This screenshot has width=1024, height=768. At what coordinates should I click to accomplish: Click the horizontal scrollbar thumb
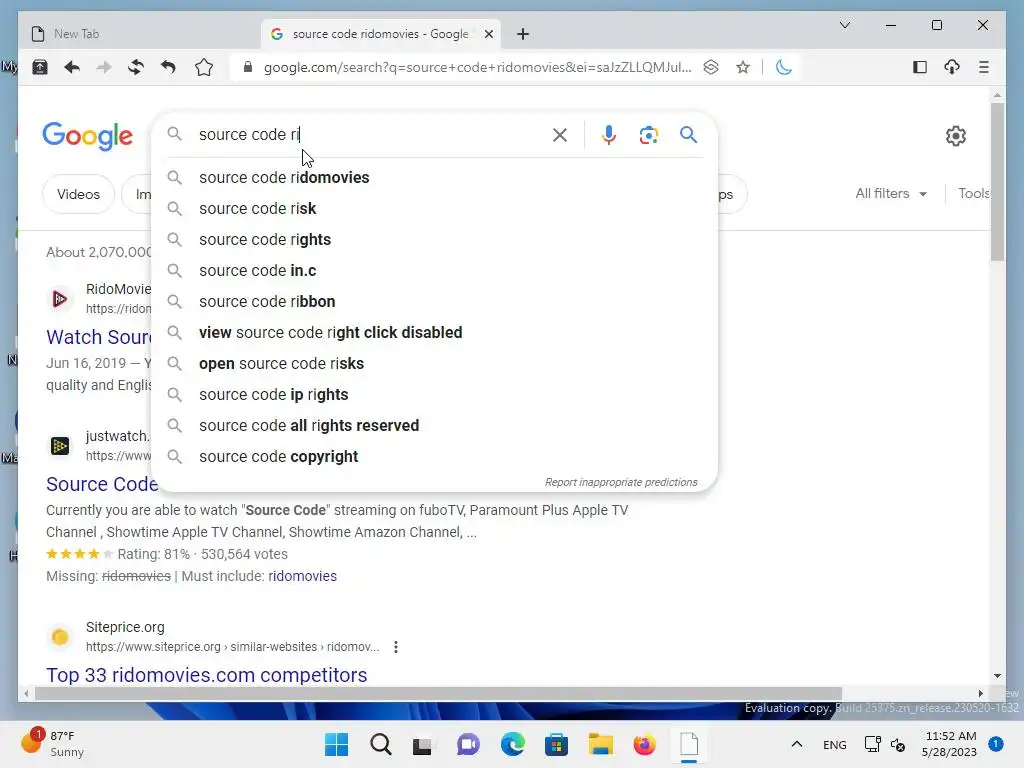[x=438, y=694]
